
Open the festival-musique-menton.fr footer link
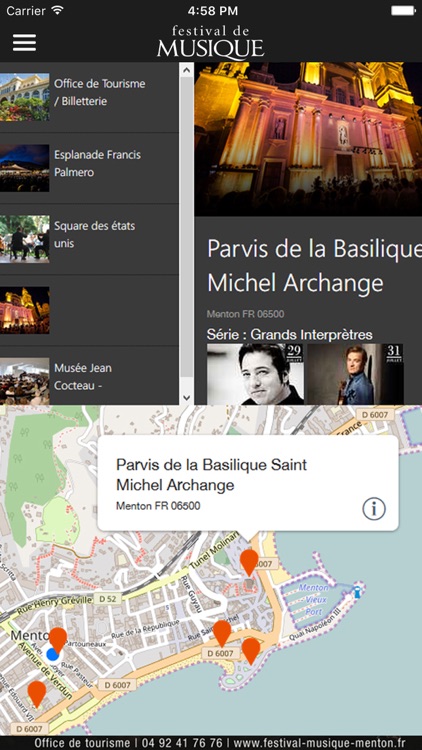coord(319,743)
